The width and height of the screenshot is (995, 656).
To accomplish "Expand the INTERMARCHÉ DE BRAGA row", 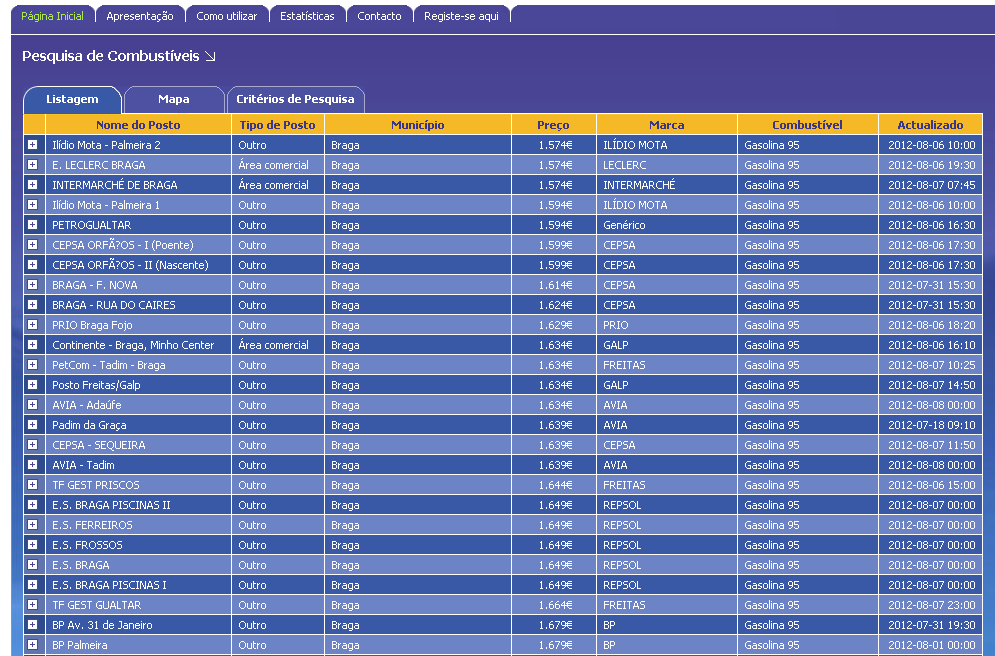I will pyautogui.click(x=32, y=185).
